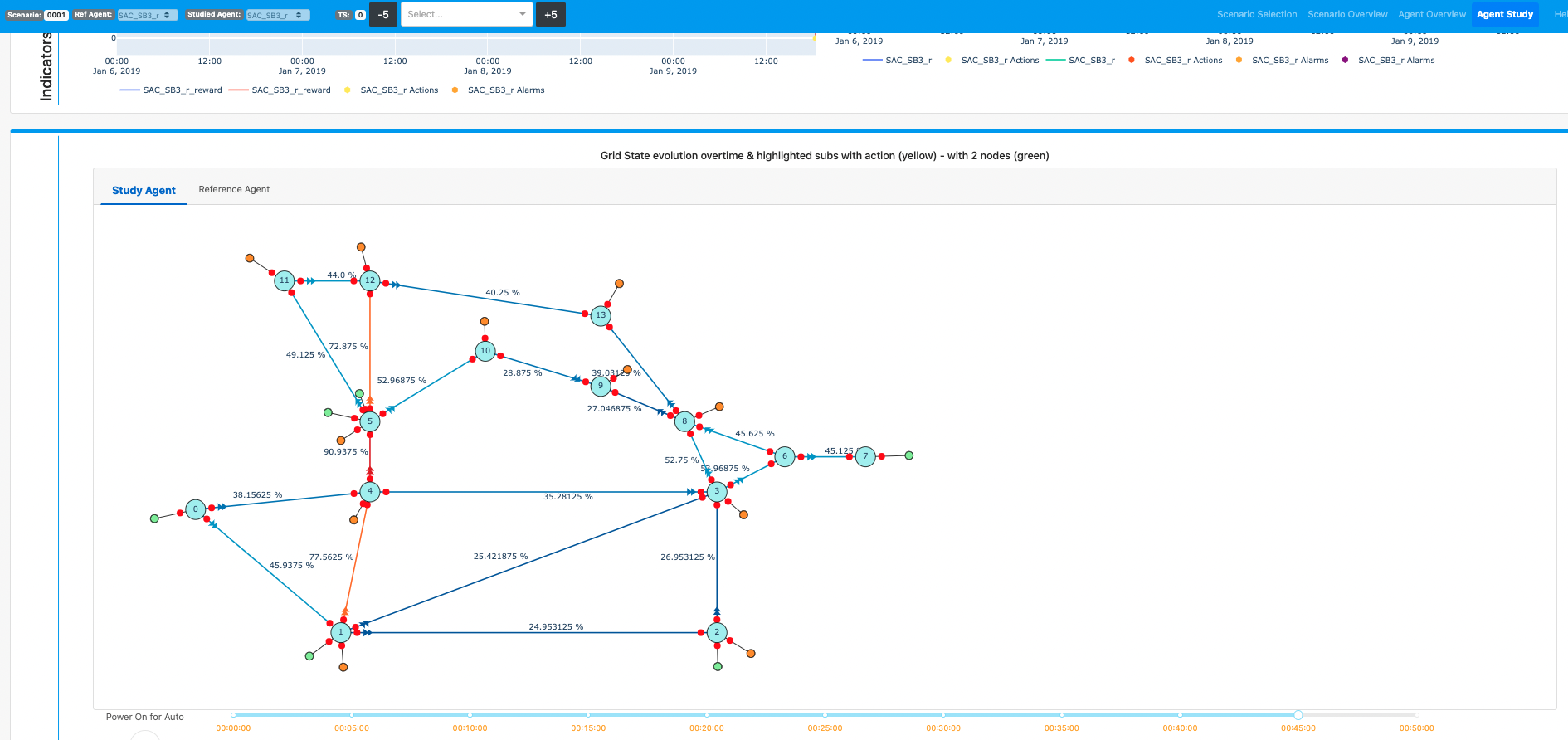This screenshot has height=740, width=1568.
Task: Toggle the green-line SAC_SB3_r legend entry
Action: (1081, 61)
